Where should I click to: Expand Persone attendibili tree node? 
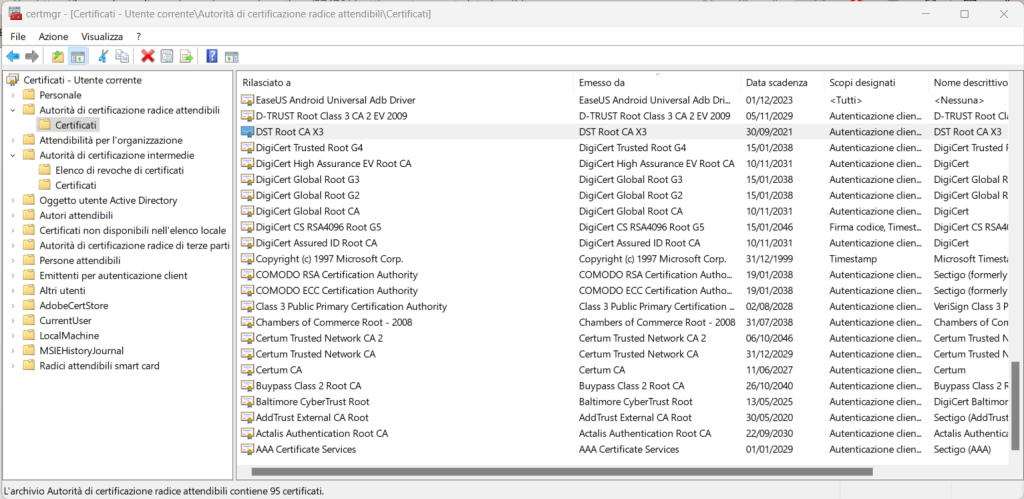click(12, 261)
